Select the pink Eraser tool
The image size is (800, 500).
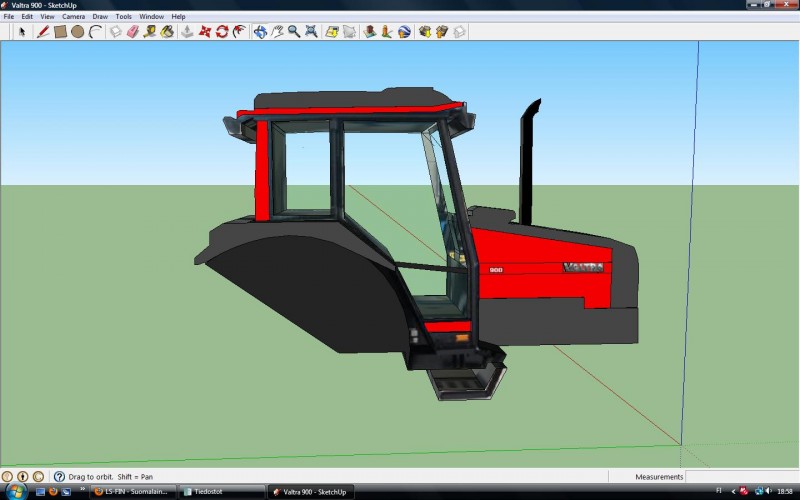[x=133, y=32]
